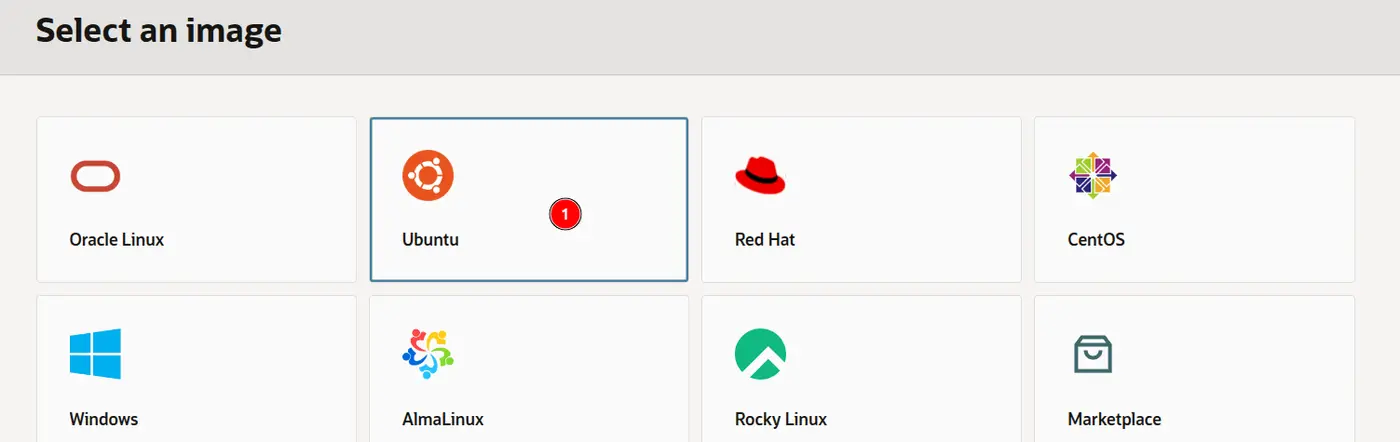This screenshot has height=442, width=1400.
Task: Click the AlmaLinux colorful logo
Action: (x=428, y=354)
